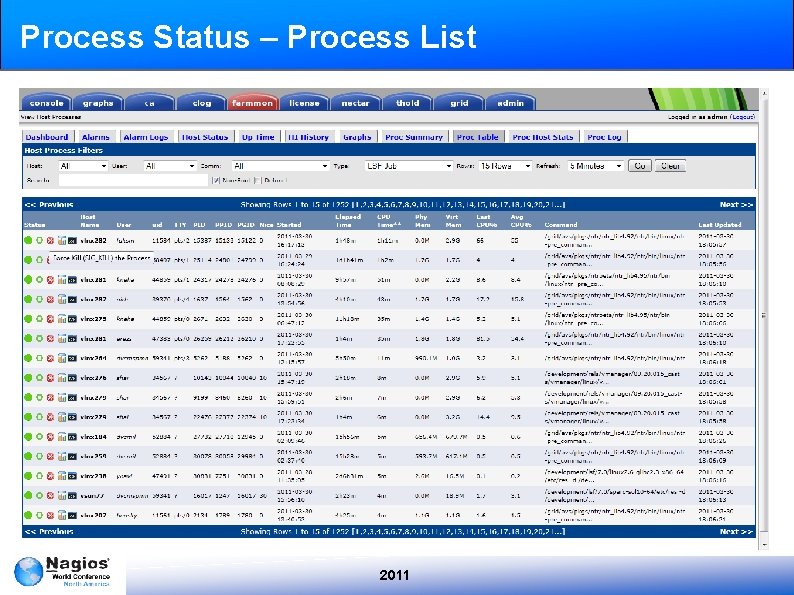Screen dimensions: 794x595
Task: Open graph icon in vlnx184 row
Action: point(62,437)
